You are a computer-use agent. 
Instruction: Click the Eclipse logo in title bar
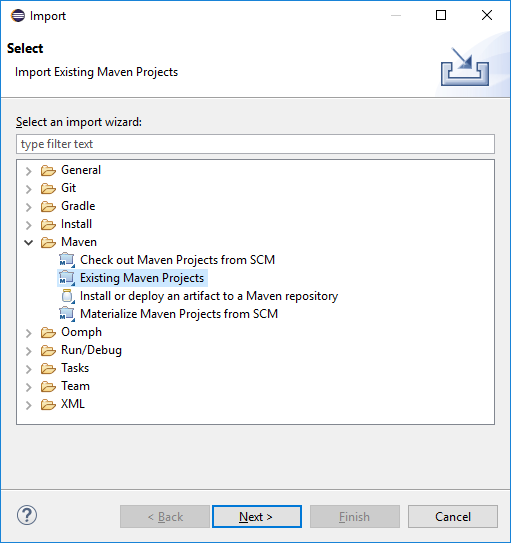18,16
